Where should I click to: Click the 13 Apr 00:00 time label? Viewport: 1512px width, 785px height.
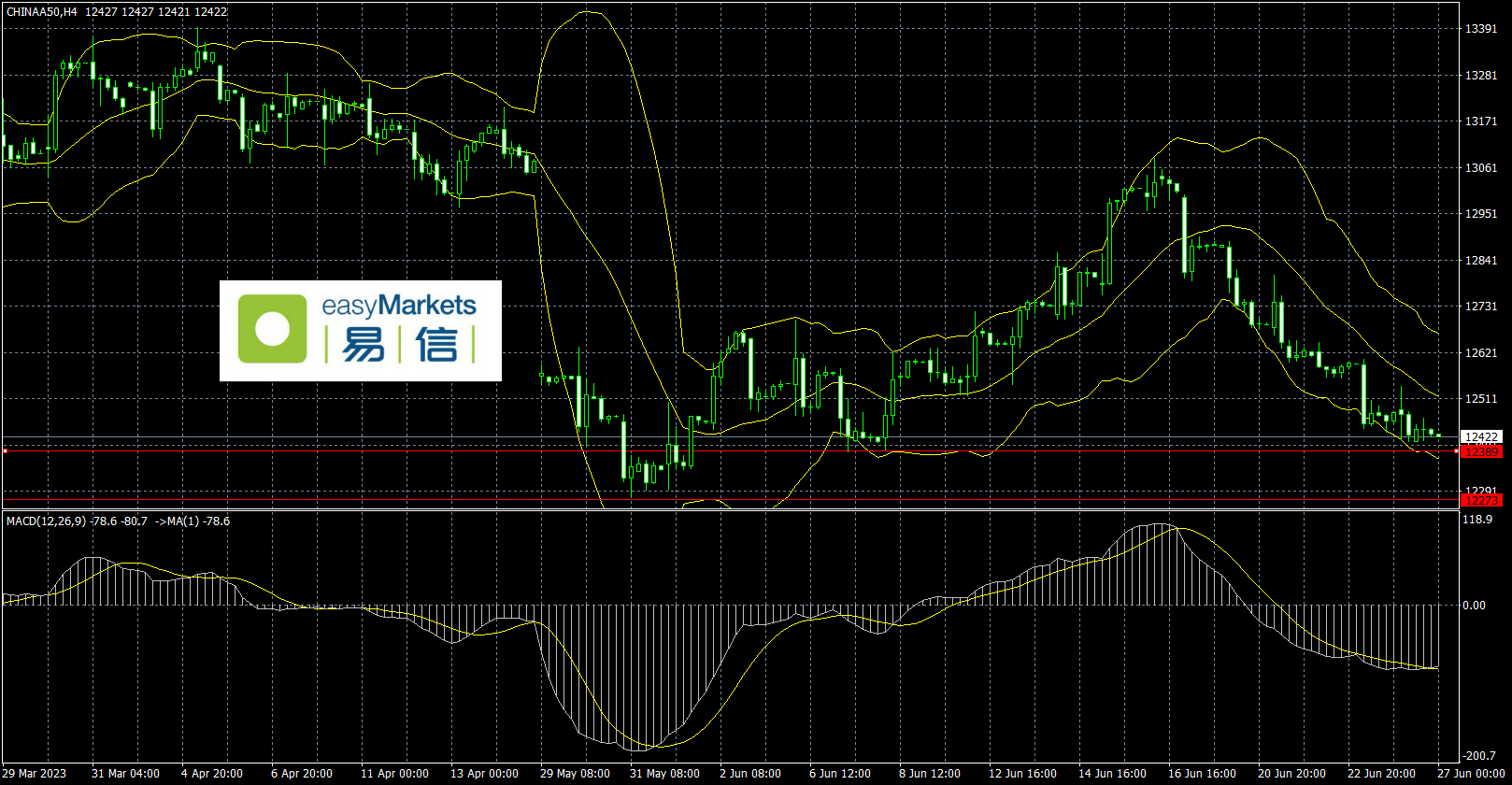(484, 774)
